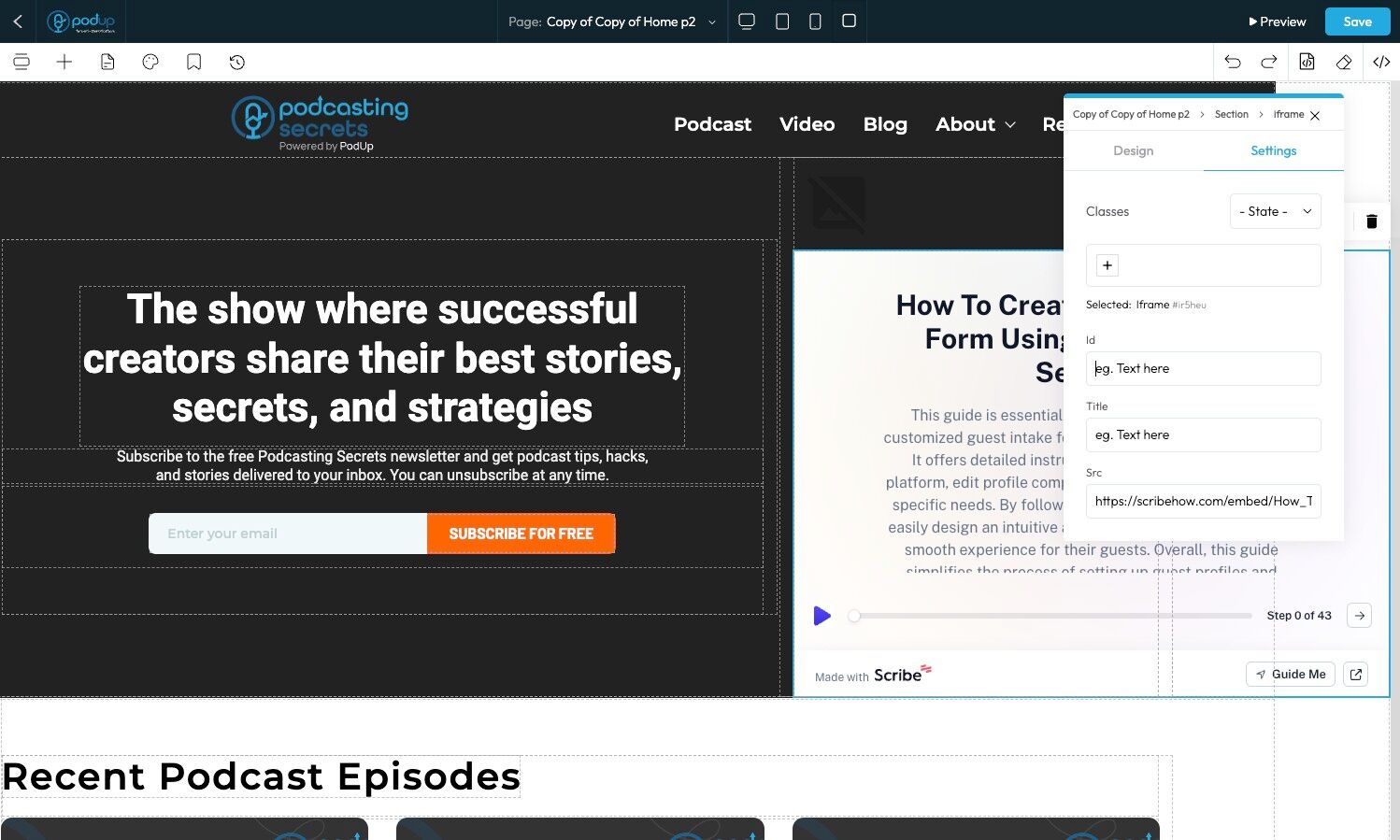Open the code view icon
Screen dimensions: 1400x840
[1381, 62]
